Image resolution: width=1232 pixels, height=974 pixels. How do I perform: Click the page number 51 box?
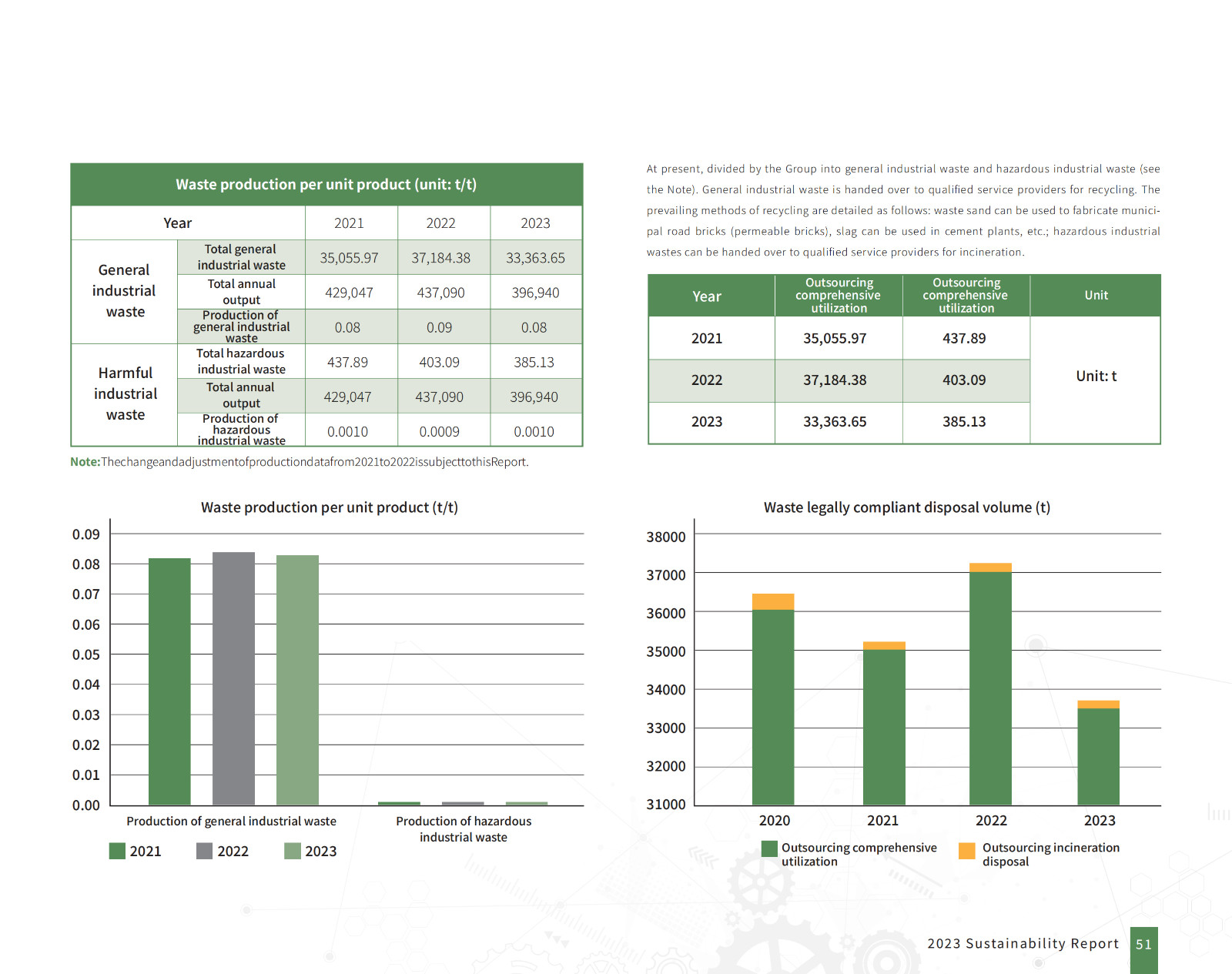[x=1143, y=946]
